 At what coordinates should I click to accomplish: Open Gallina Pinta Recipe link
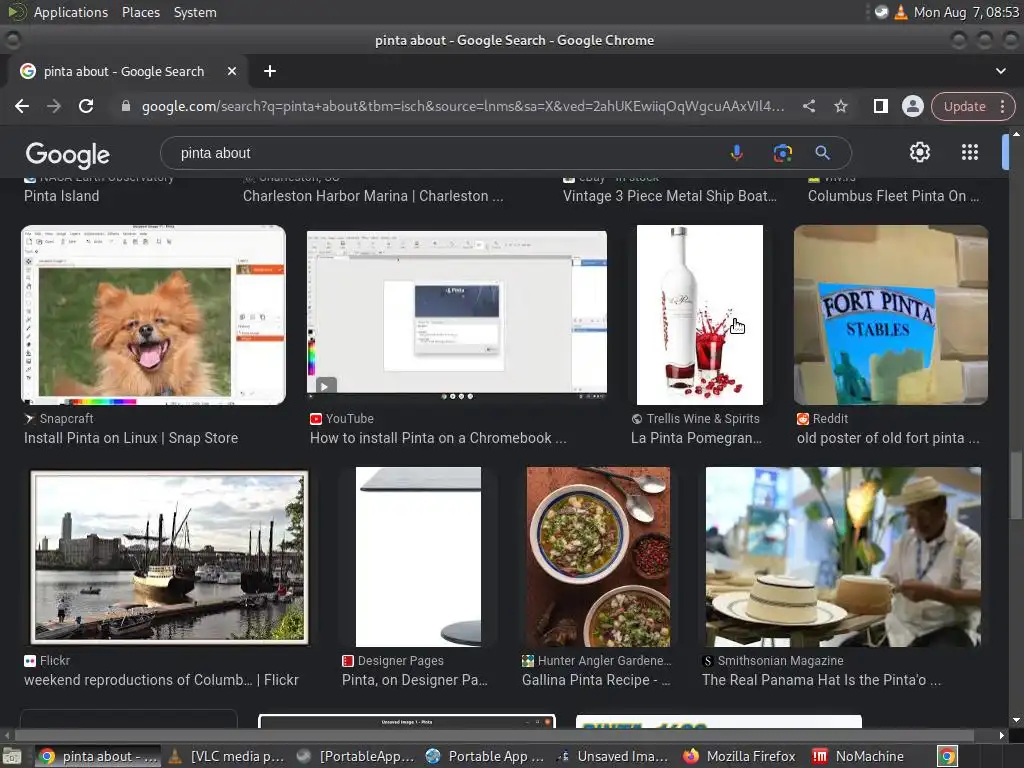point(596,680)
